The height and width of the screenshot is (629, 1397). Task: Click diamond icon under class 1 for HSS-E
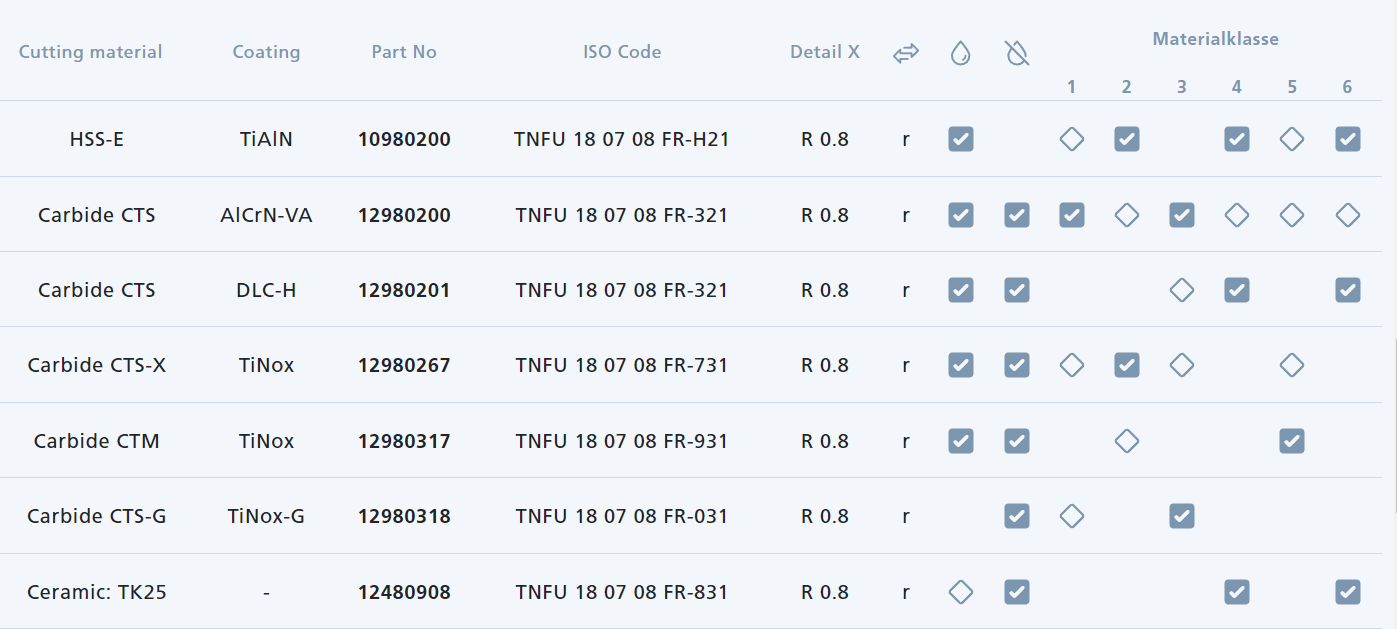coord(1071,139)
